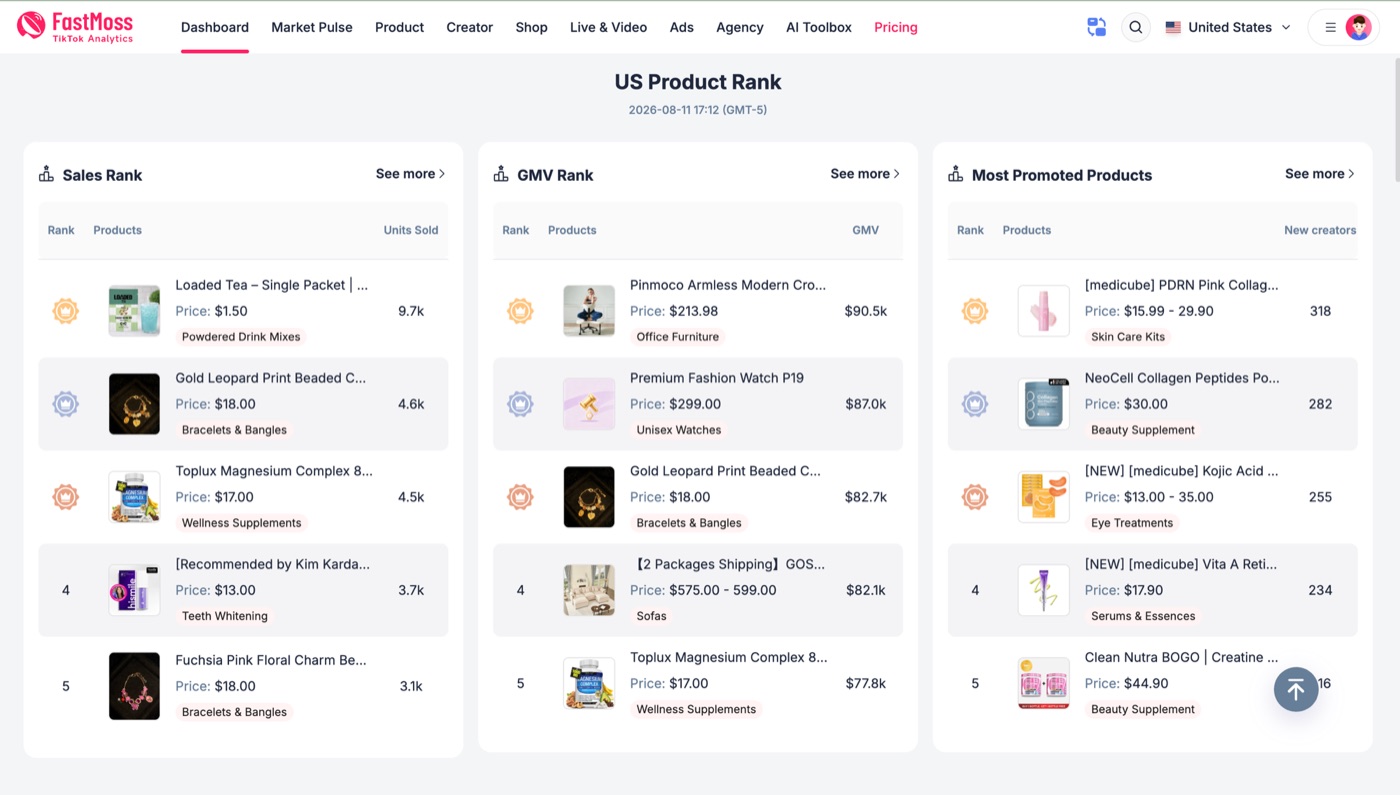Click the GOS sofa product thumbnail

click(589, 590)
